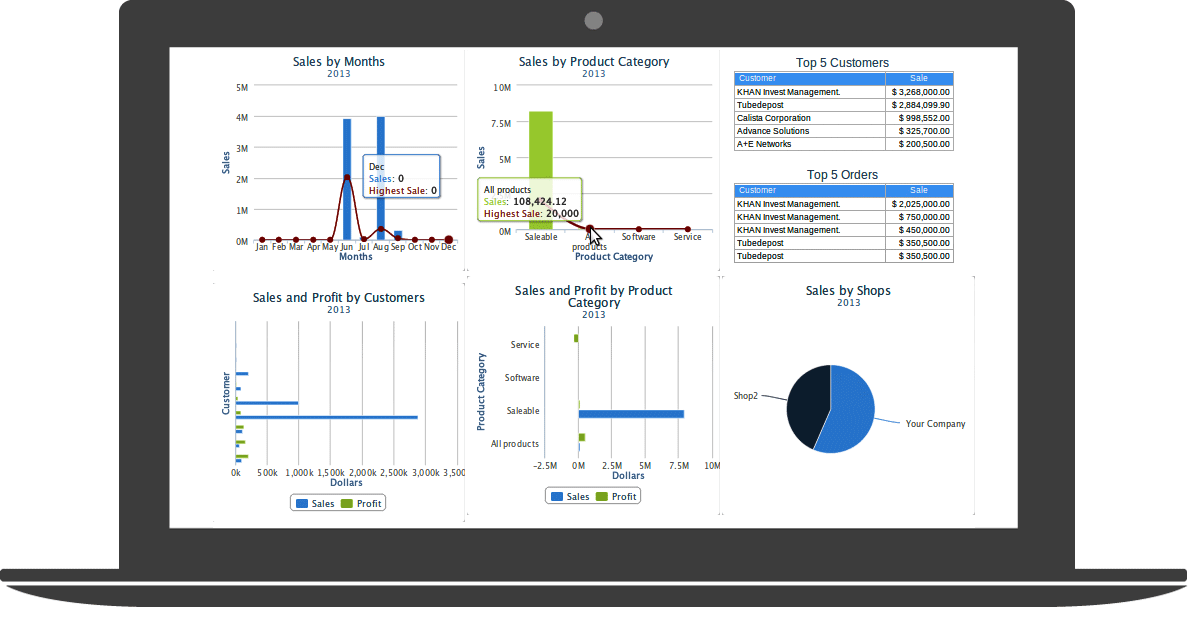The width and height of the screenshot is (1188, 620).
Task: Click the Service label in profit by category chart
Action: click(x=525, y=345)
